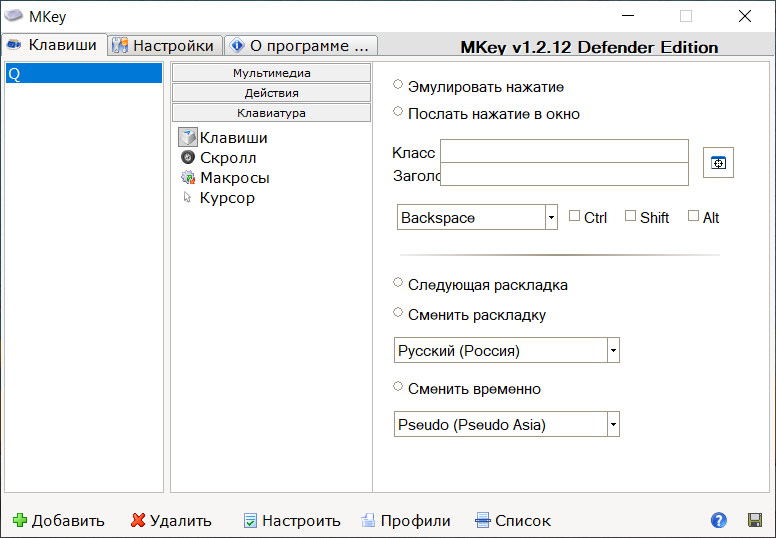Screen dimensions: 776x538
Task: Collapse the Клавиатура section header
Action: [271, 113]
